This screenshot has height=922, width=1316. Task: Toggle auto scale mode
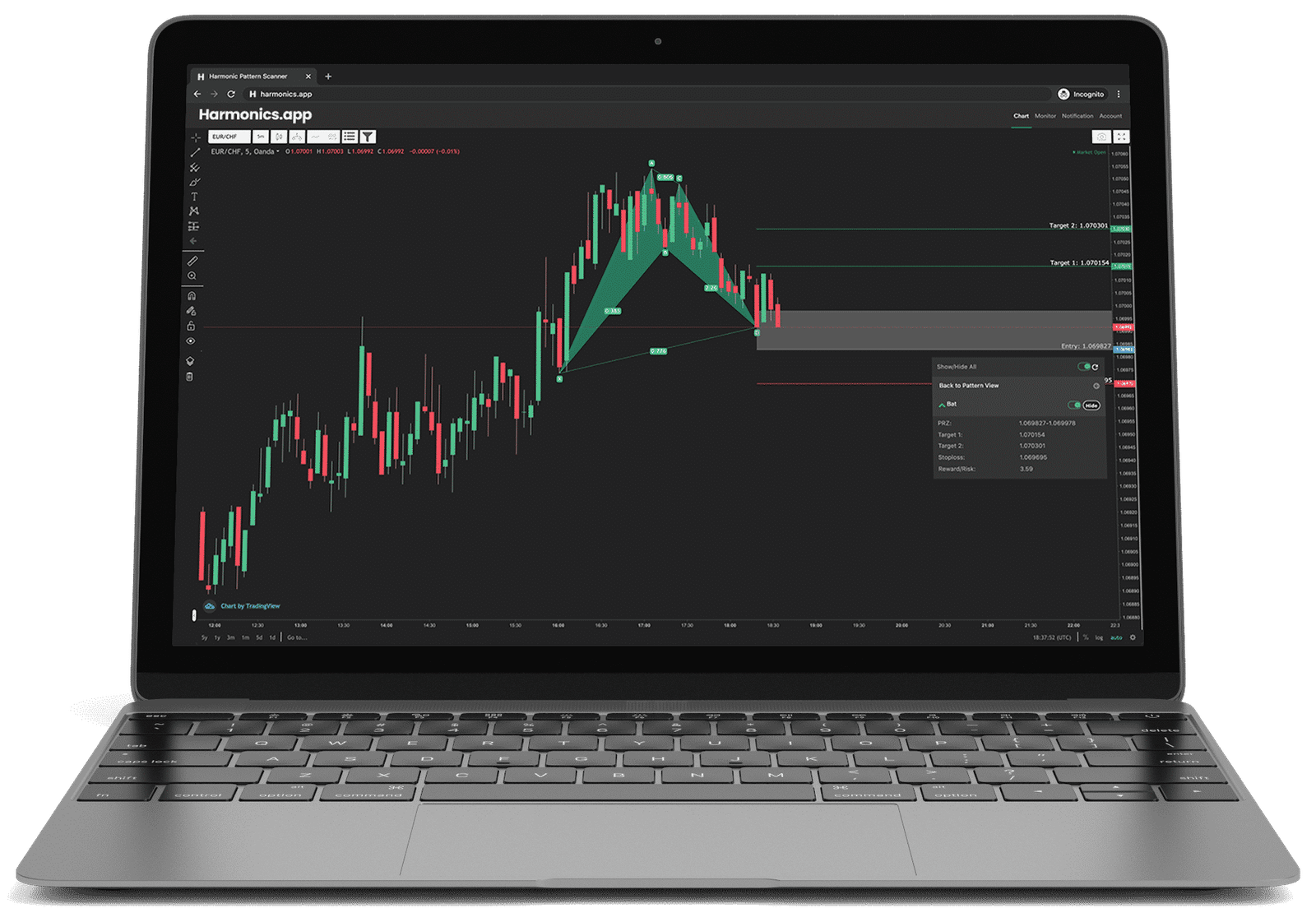[1116, 637]
